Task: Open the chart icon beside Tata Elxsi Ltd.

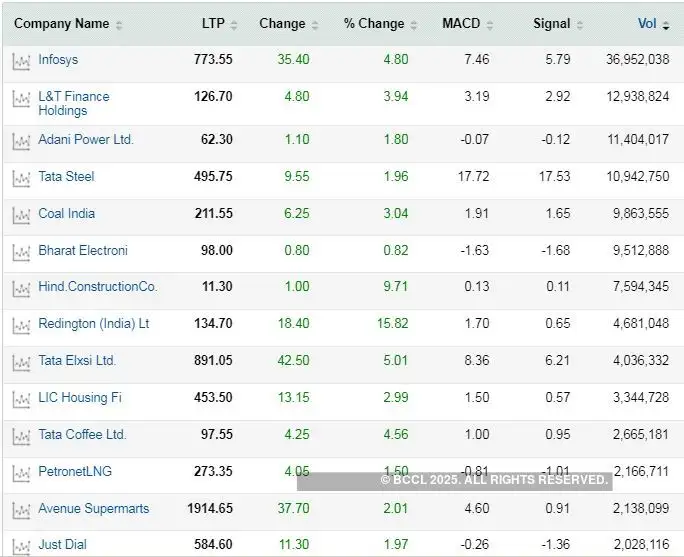Action: click(21, 363)
